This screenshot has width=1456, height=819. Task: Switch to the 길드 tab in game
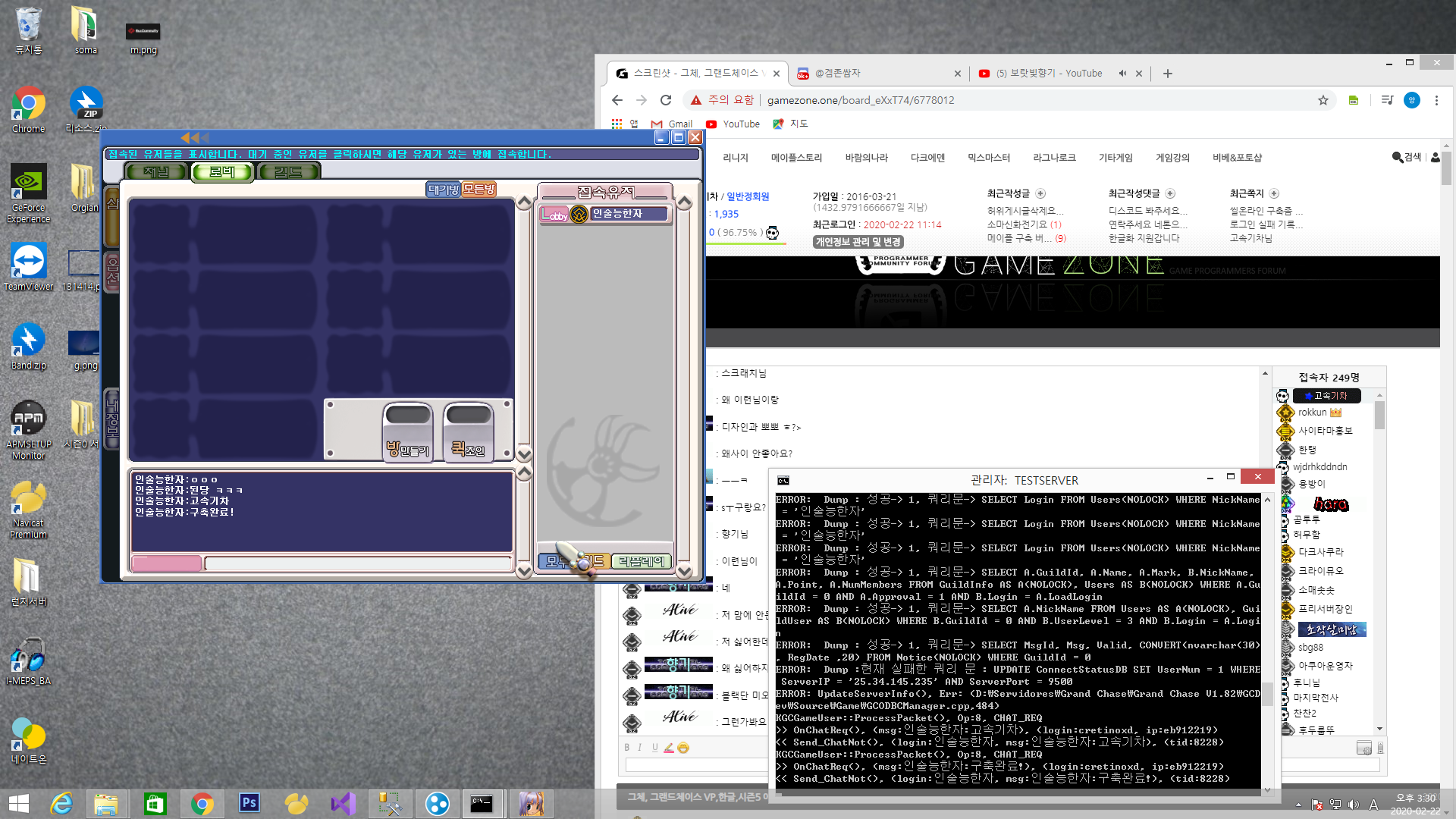[289, 172]
